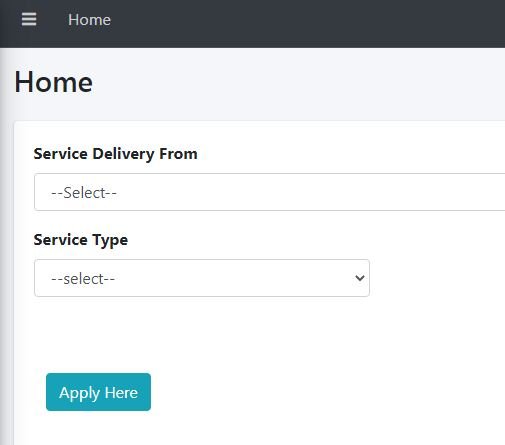505x445 pixels.
Task: Click the Service Delivery From label
Action: click(116, 154)
